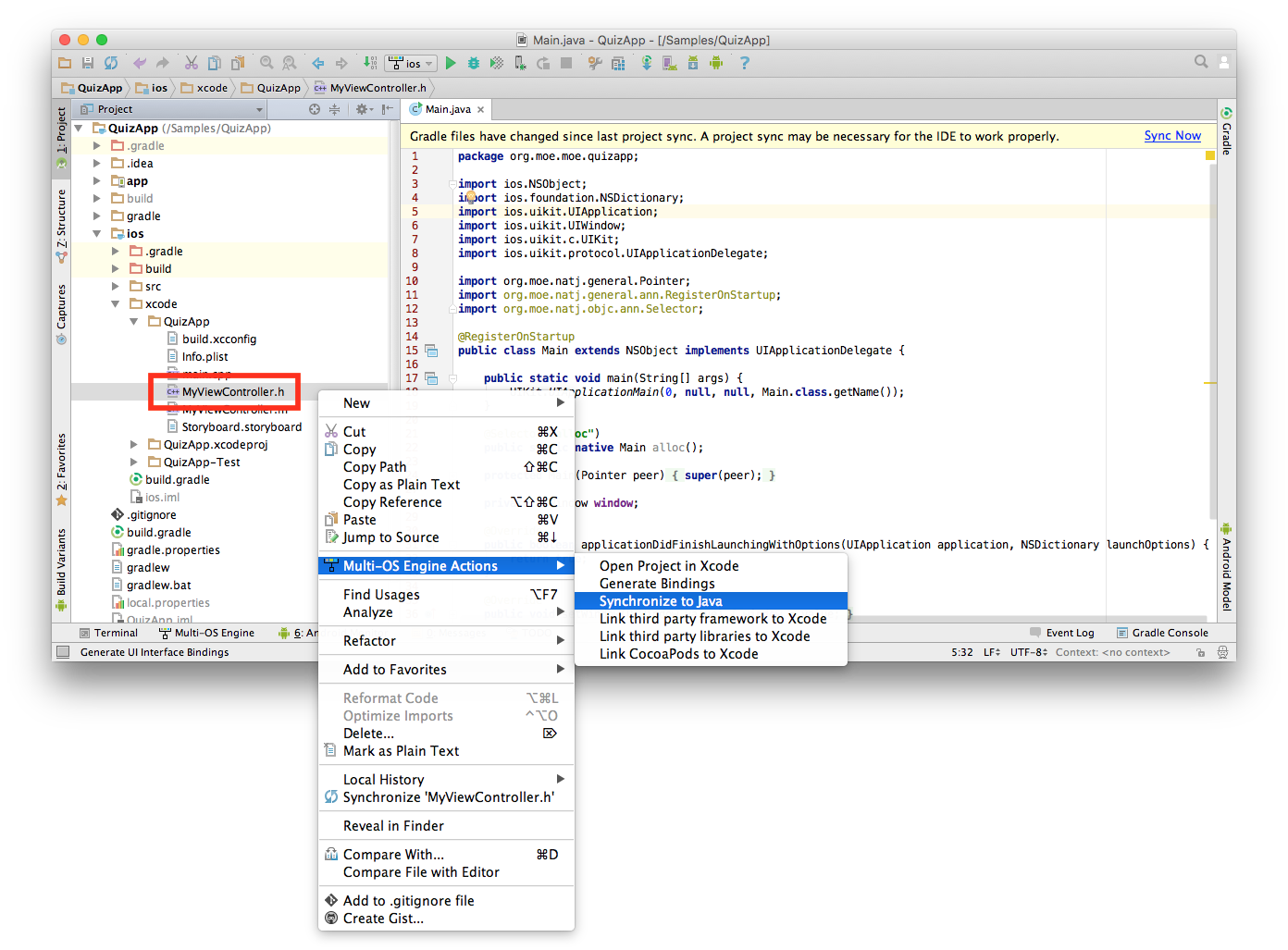Open the AVD Manager icon

pos(669,63)
